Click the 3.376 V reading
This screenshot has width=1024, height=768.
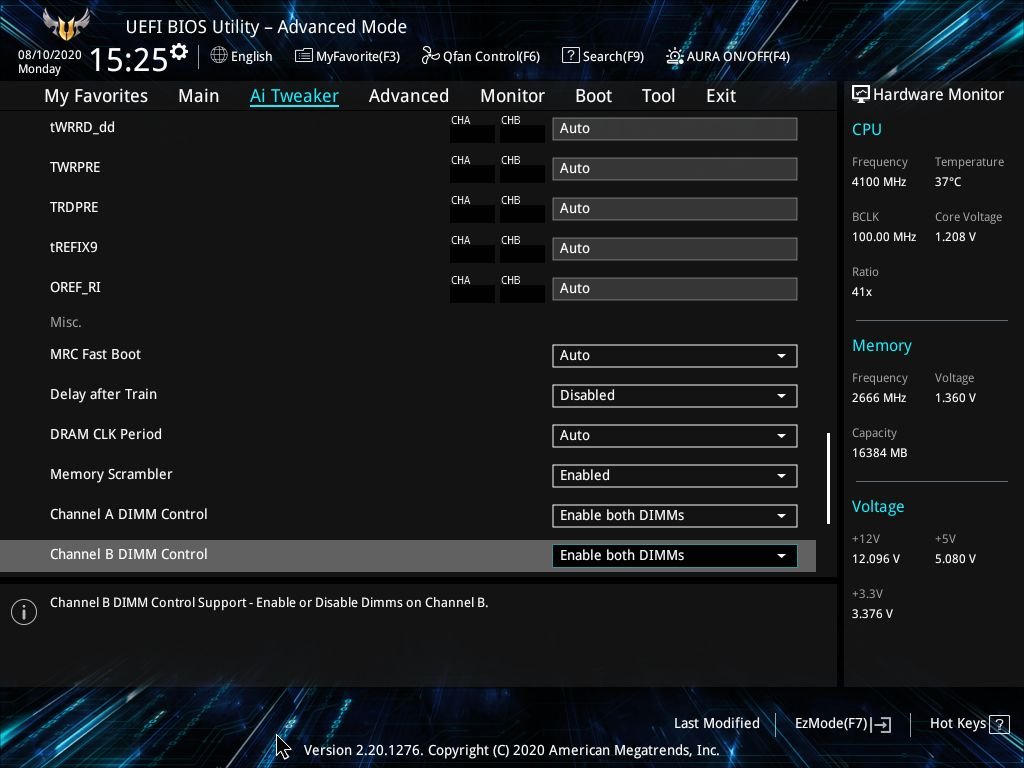pyautogui.click(x=872, y=614)
